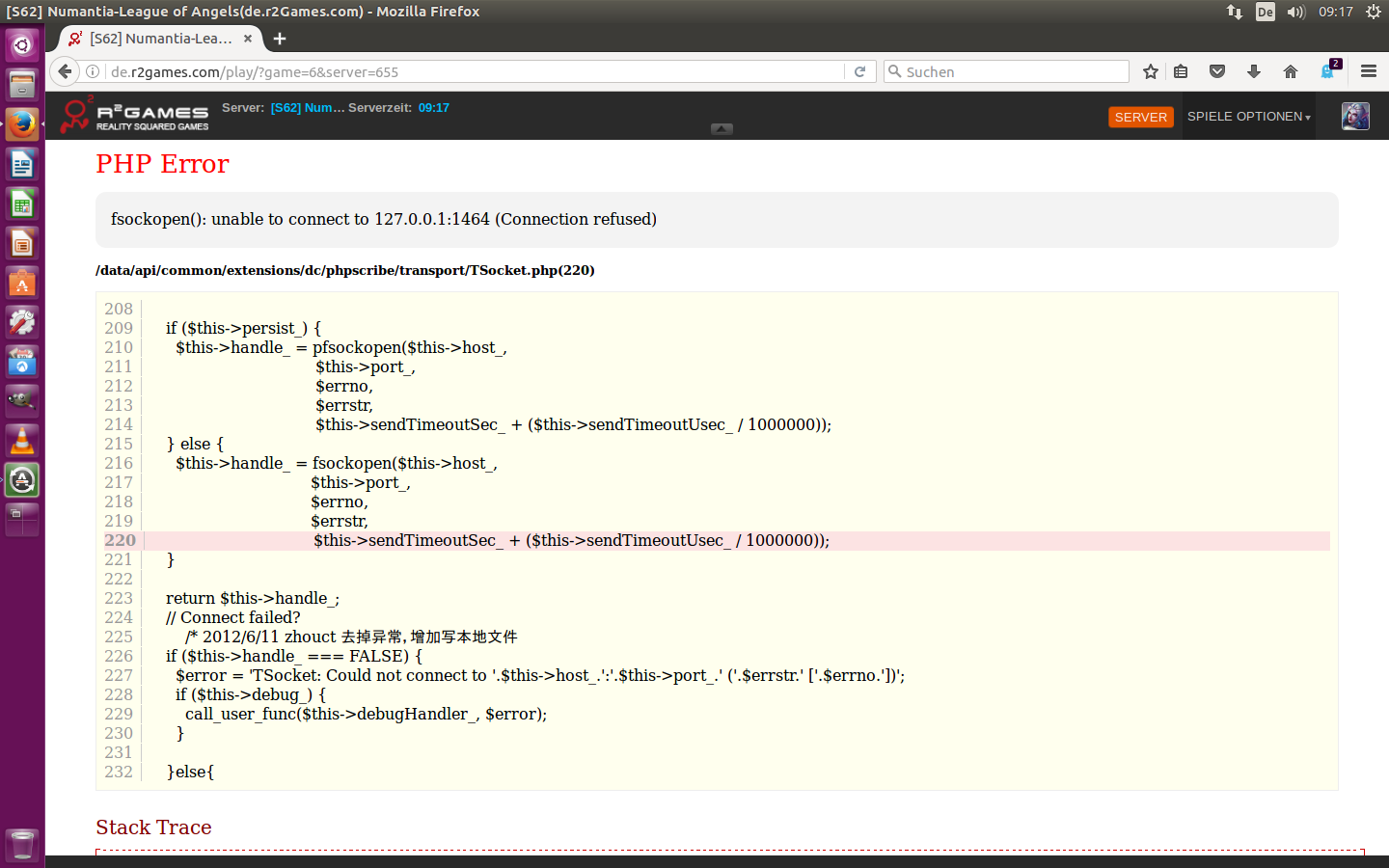Reload the page with the refresh icon

(x=859, y=71)
